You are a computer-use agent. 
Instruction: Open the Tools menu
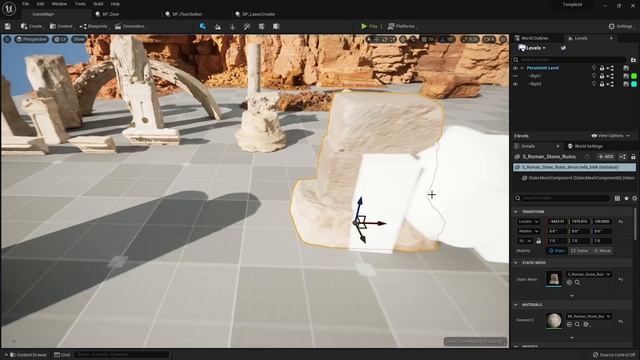(x=80, y=4)
